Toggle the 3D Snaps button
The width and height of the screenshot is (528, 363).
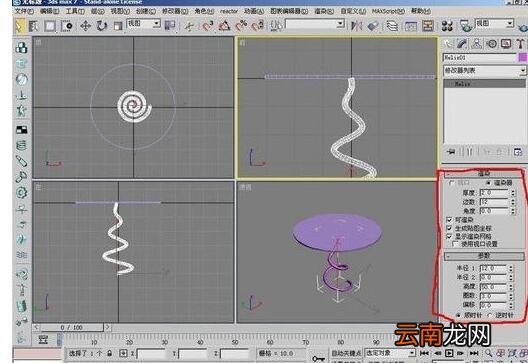coord(208,26)
